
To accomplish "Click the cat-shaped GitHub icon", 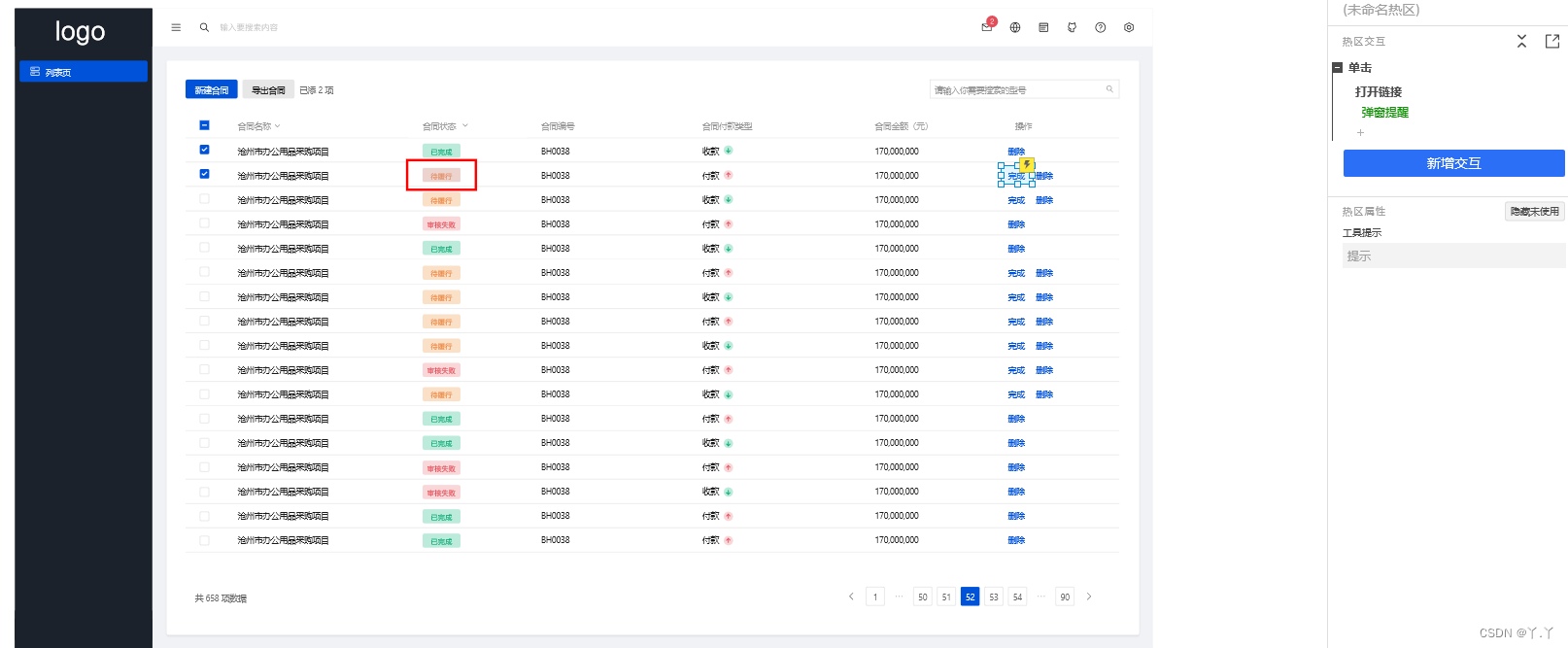I will (1072, 27).
